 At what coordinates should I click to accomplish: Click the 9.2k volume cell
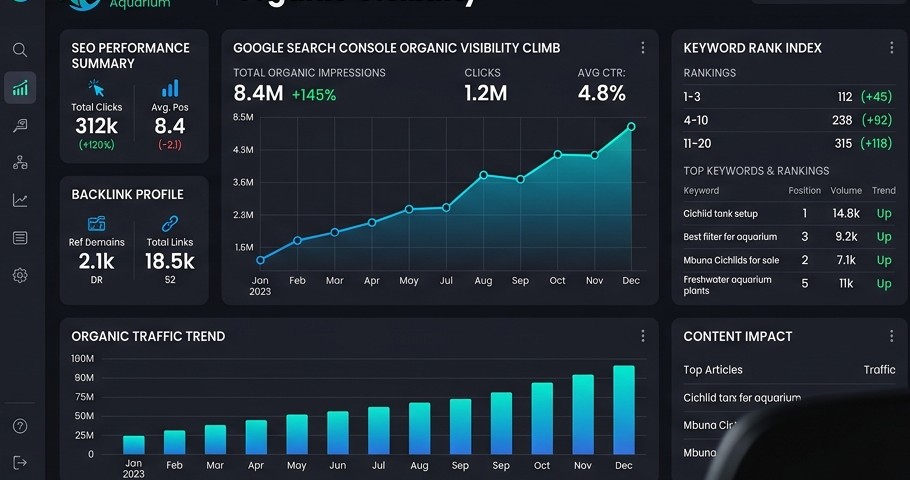pos(846,237)
